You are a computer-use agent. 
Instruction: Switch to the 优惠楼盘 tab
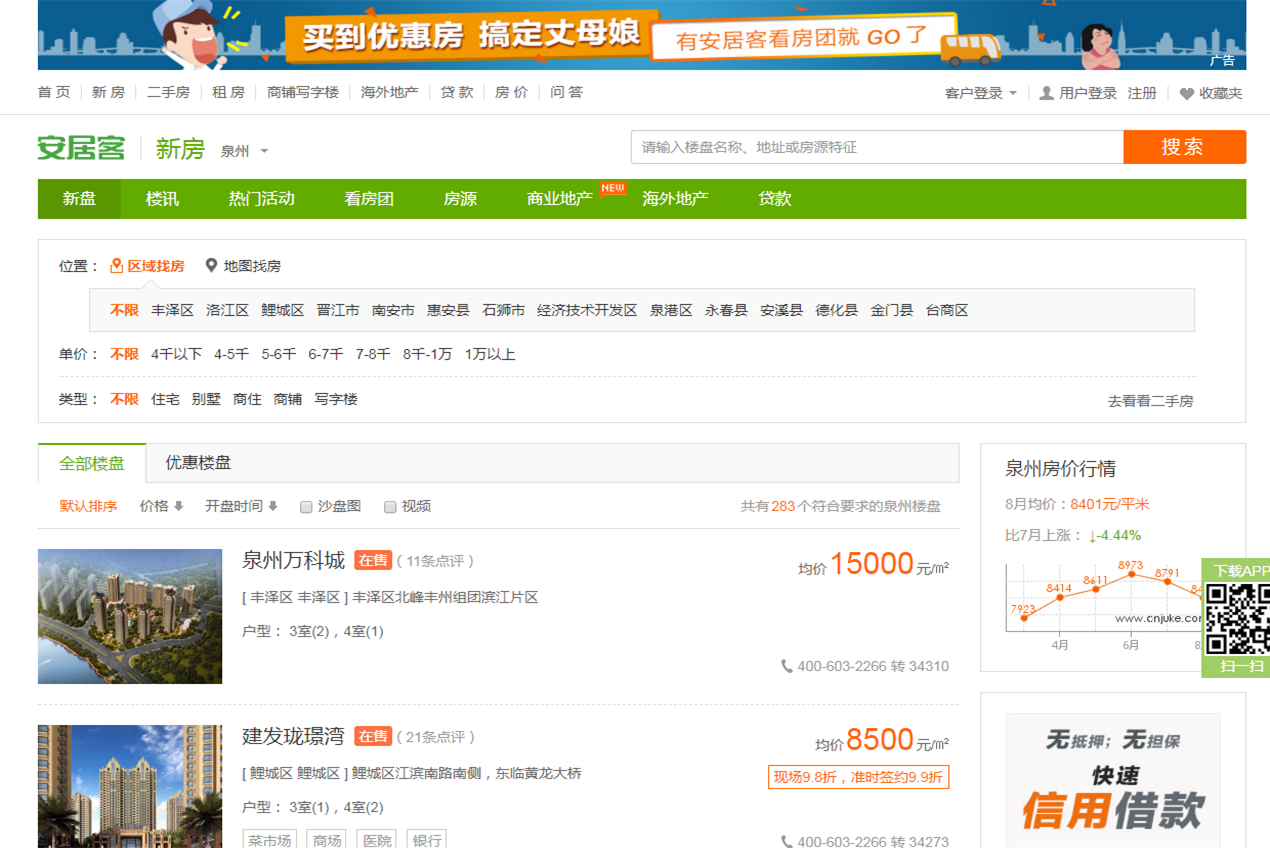(x=198, y=463)
